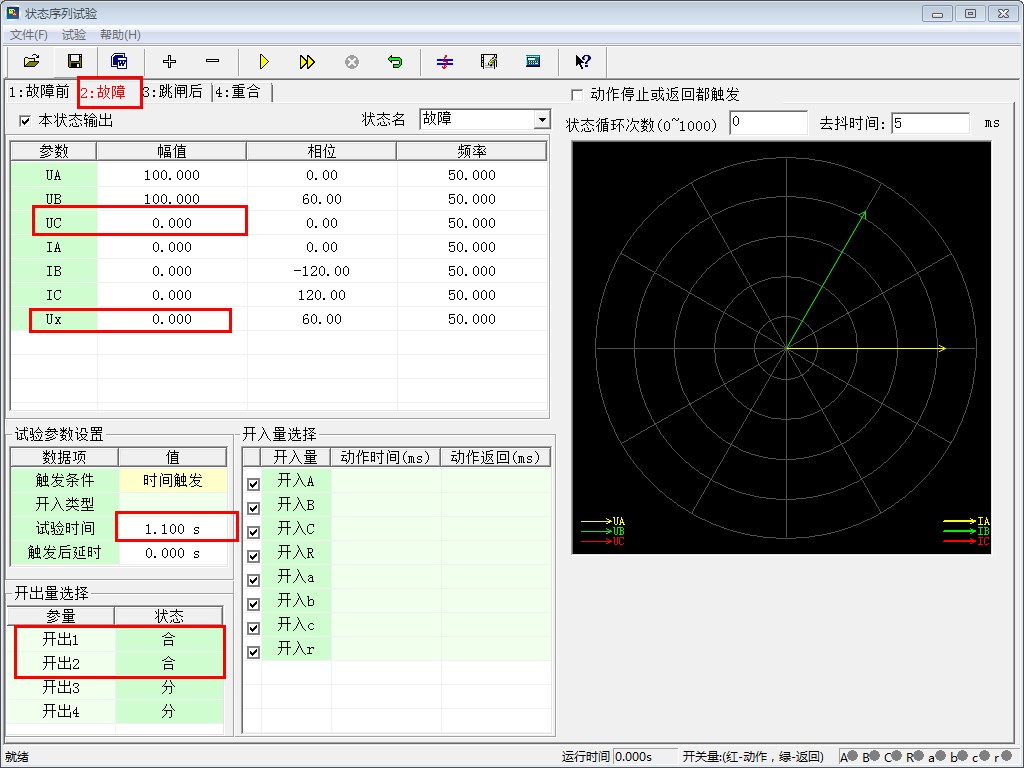
Task: Add a new state with plus icon
Action: coord(169,61)
